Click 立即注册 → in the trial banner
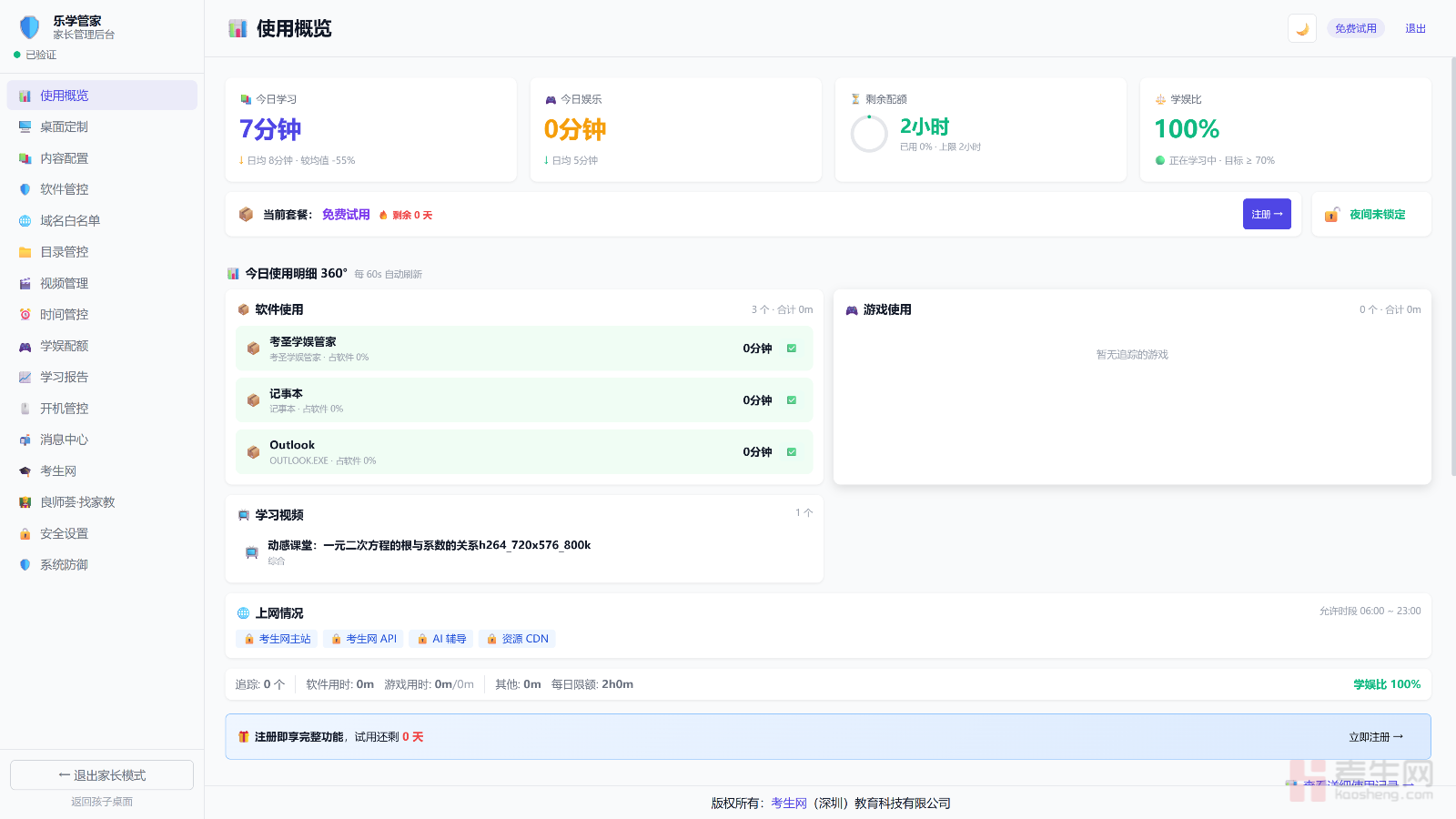The width and height of the screenshot is (1456, 819). pyautogui.click(x=1376, y=737)
